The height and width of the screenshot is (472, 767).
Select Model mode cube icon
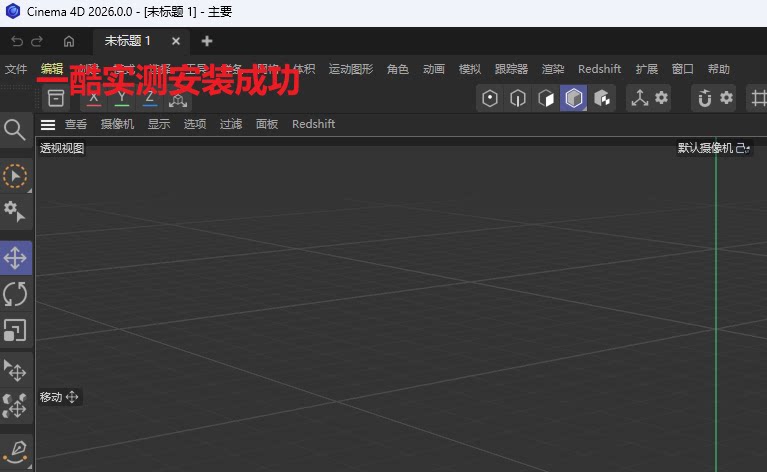tap(573, 98)
